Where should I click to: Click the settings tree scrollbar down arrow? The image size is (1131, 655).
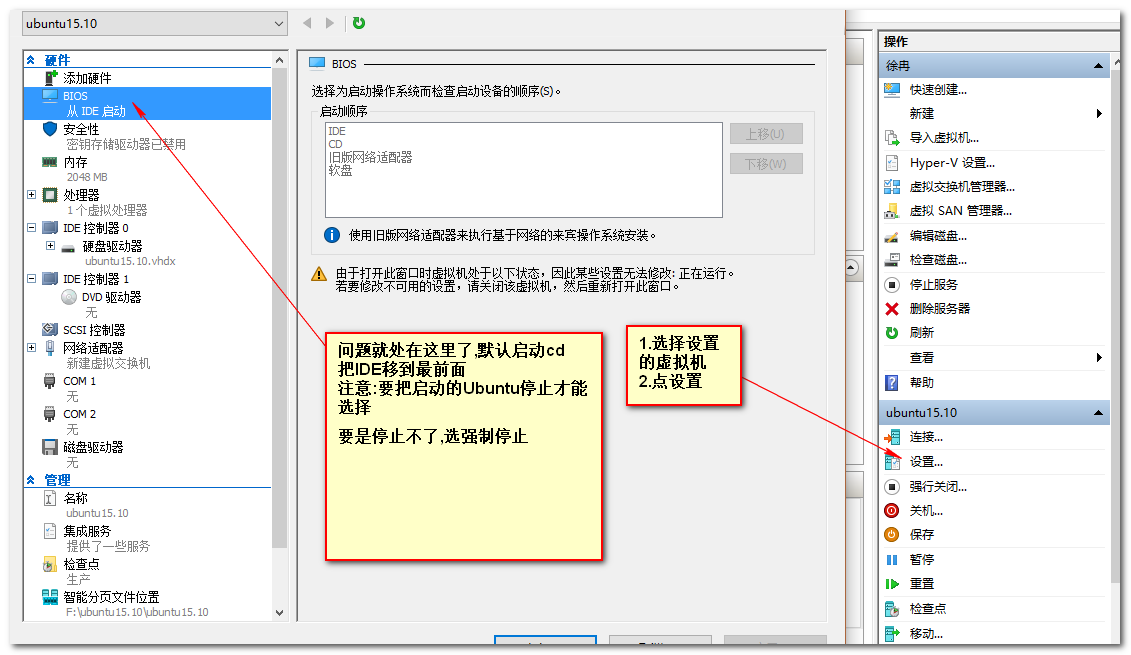click(x=280, y=613)
